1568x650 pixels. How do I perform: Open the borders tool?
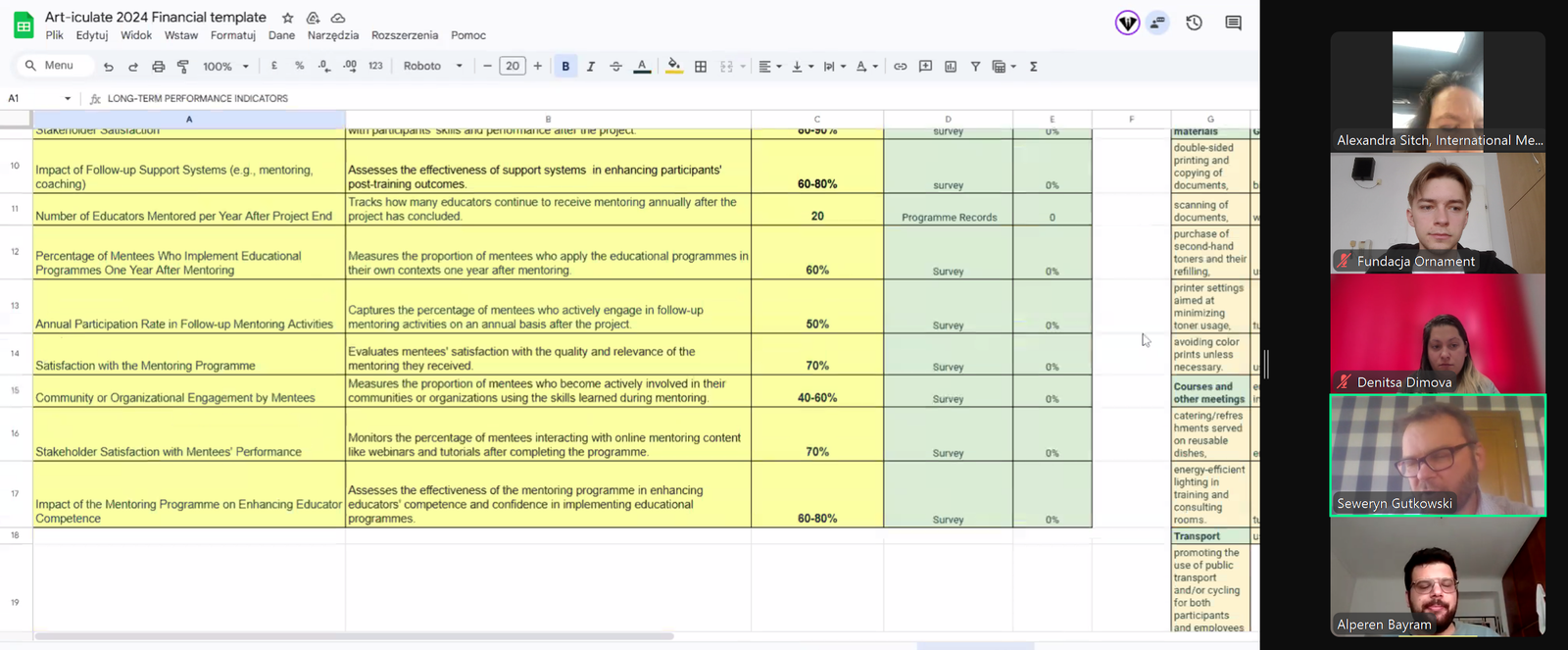point(701,67)
